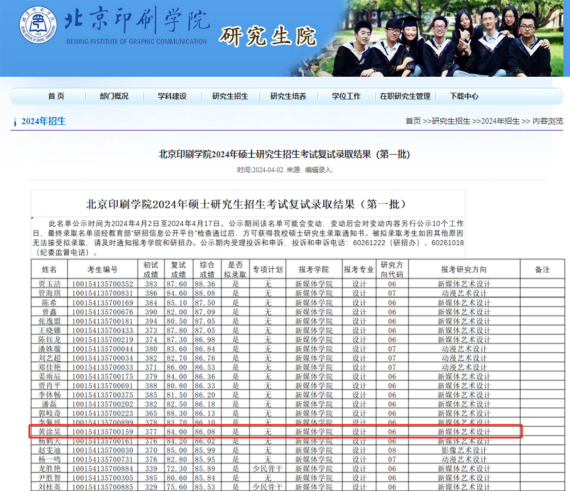The image size is (570, 492).
Task: Click exam number 100154135700375
Action: pos(103,395)
